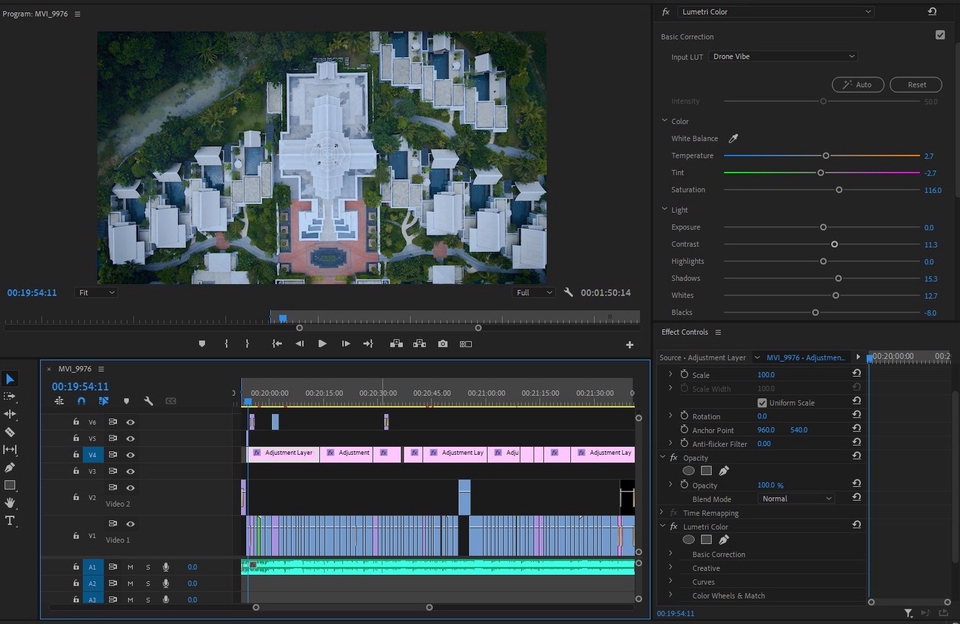Mute audio track A1
The height and width of the screenshot is (624, 960).
(x=130, y=567)
